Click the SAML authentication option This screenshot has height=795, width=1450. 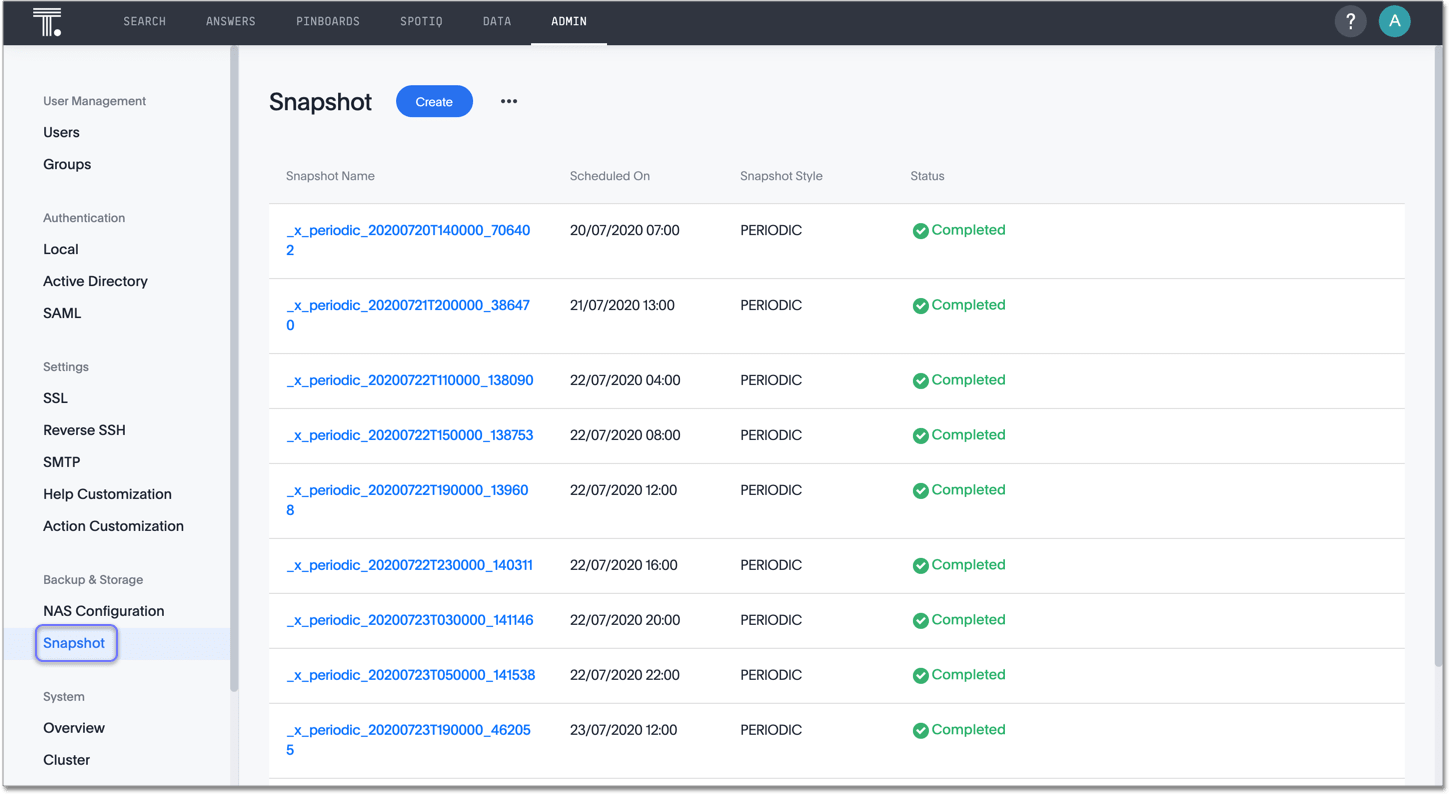pos(61,312)
